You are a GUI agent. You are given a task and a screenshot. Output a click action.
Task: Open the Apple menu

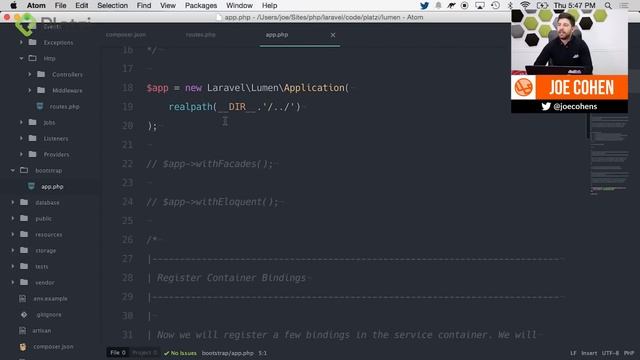click(13, 5)
